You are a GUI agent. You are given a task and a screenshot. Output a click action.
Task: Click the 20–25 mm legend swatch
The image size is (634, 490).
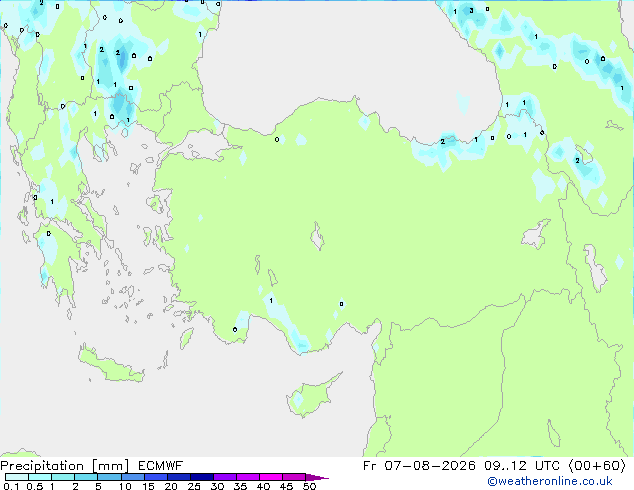pyautogui.click(x=179, y=477)
